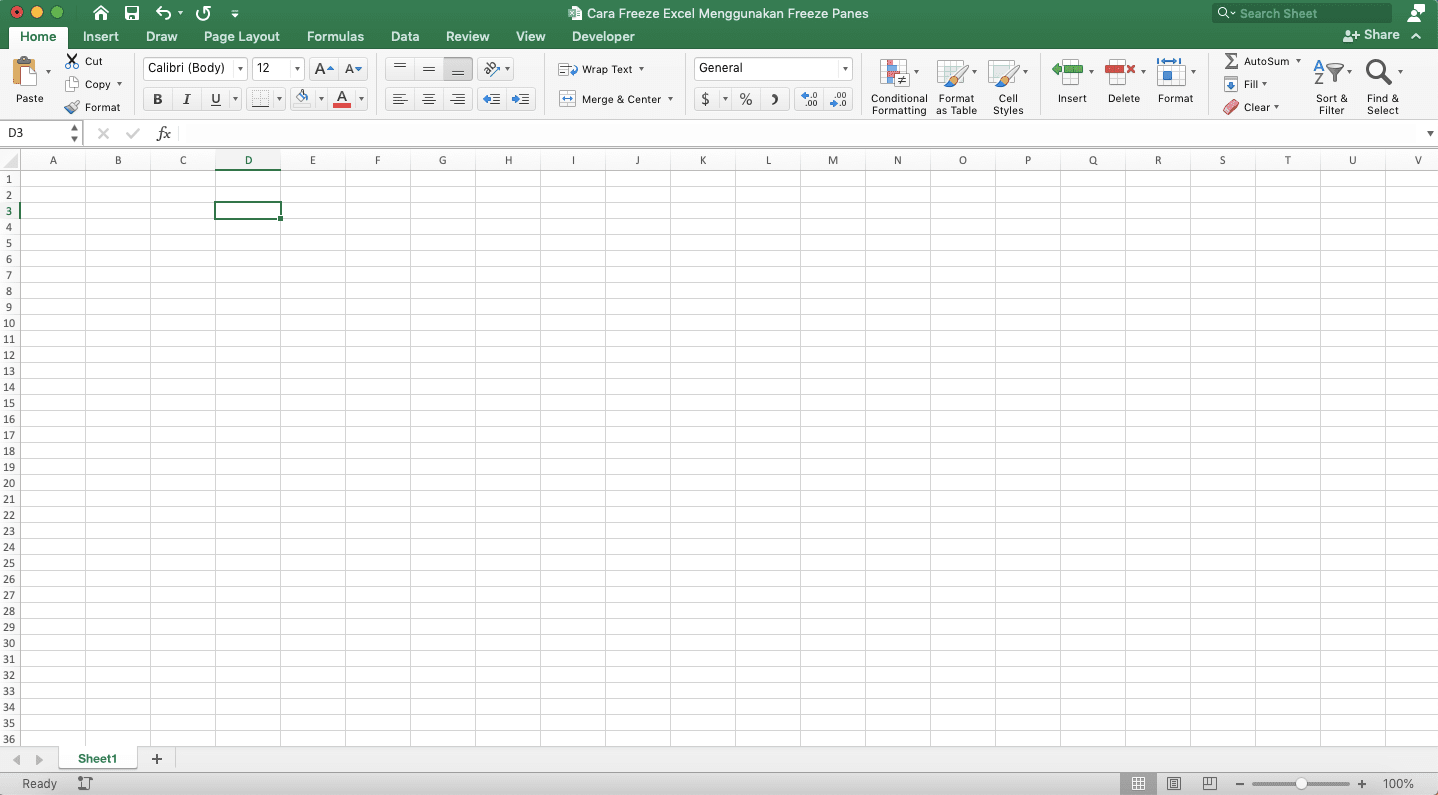Cut the selection with scissors icon
Screen dimensions: 1438x795
(72, 61)
